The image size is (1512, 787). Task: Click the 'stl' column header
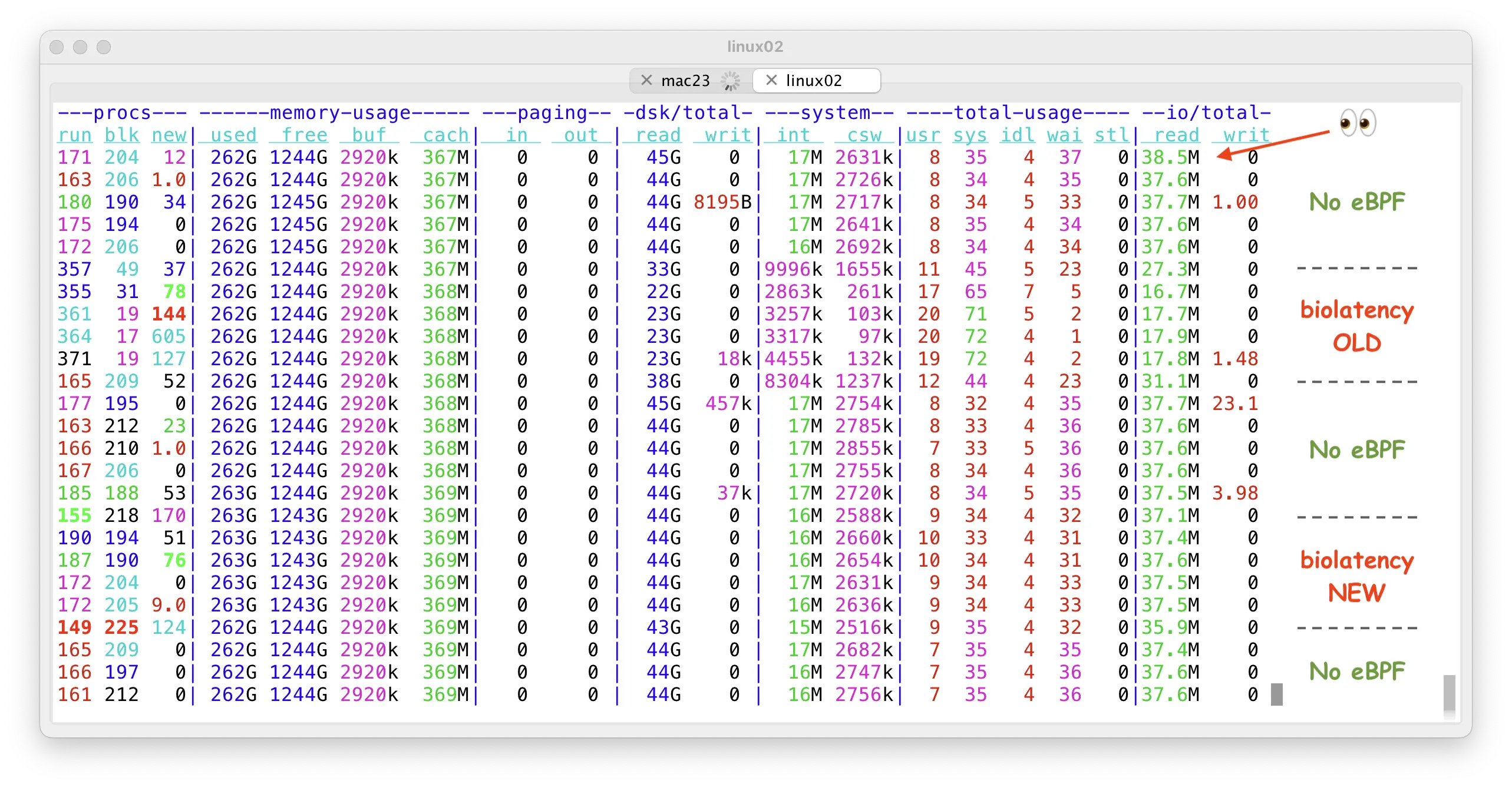pos(1112,135)
